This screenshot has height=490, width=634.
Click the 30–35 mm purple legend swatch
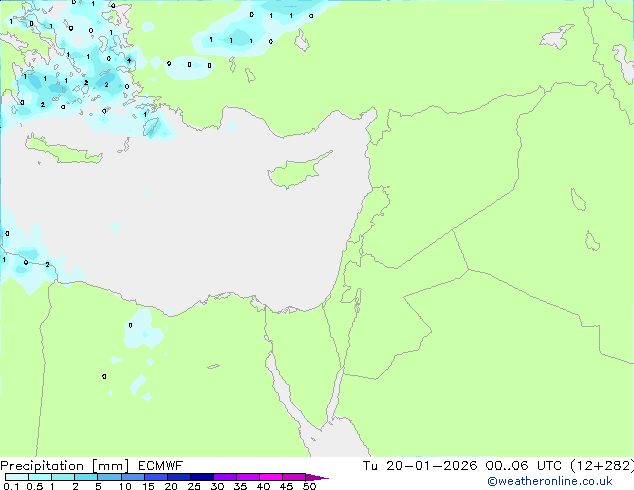225,477
